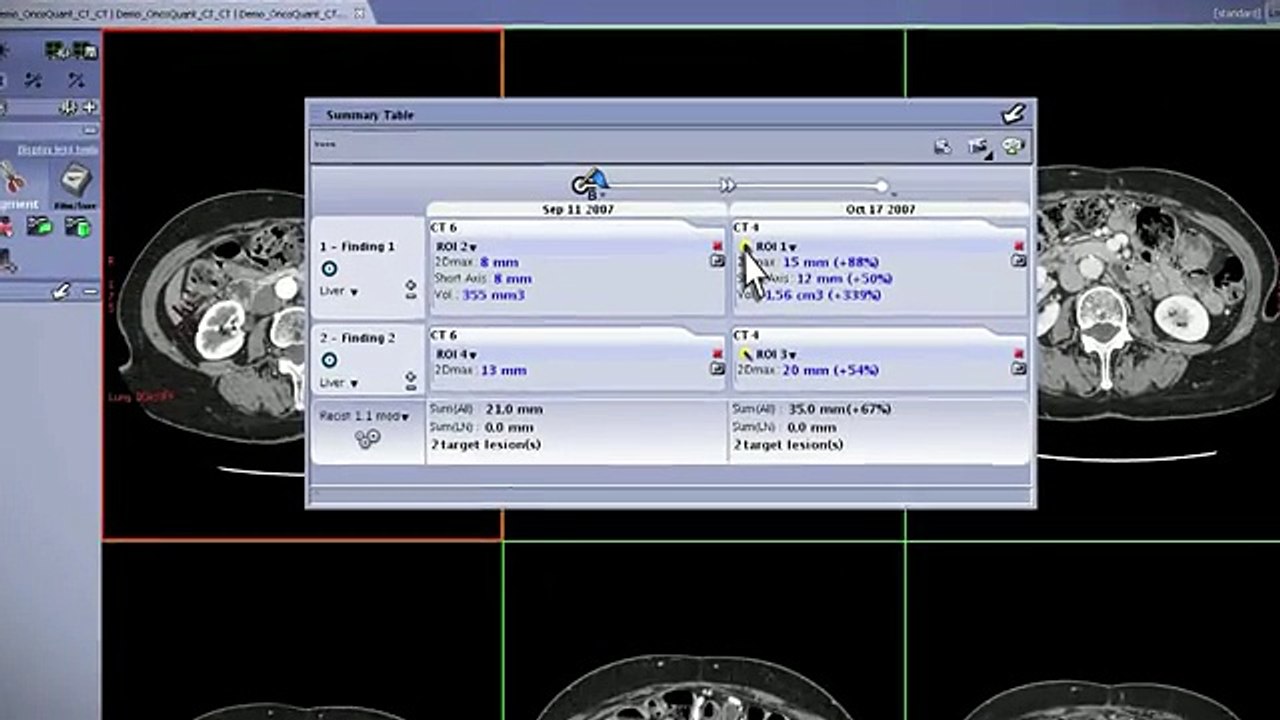This screenshot has height=720, width=1280.
Task: Click the '2 - Finding 2' label
Action: click(357, 338)
